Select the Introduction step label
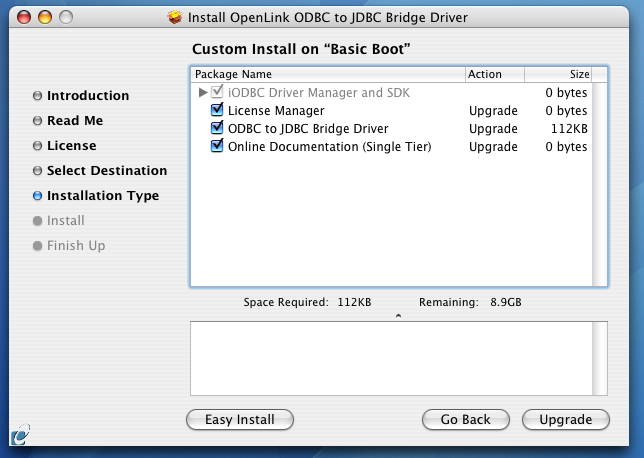Screen dimensions: 644x458 88,96
